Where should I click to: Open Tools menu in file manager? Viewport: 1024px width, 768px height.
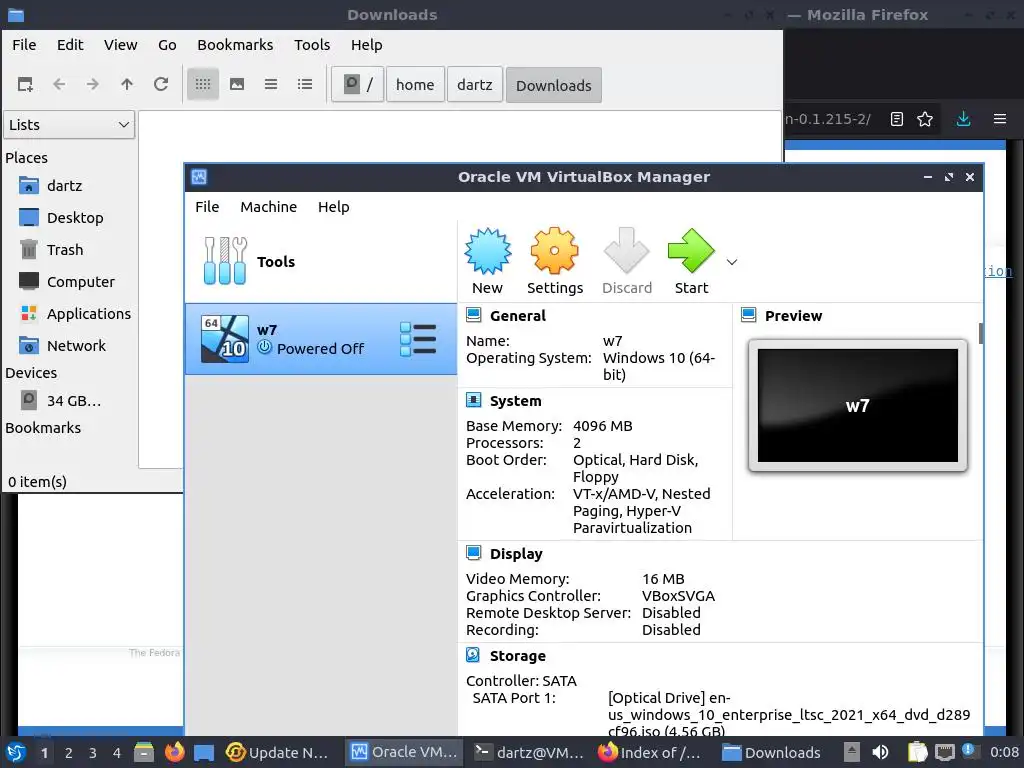click(x=312, y=45)
